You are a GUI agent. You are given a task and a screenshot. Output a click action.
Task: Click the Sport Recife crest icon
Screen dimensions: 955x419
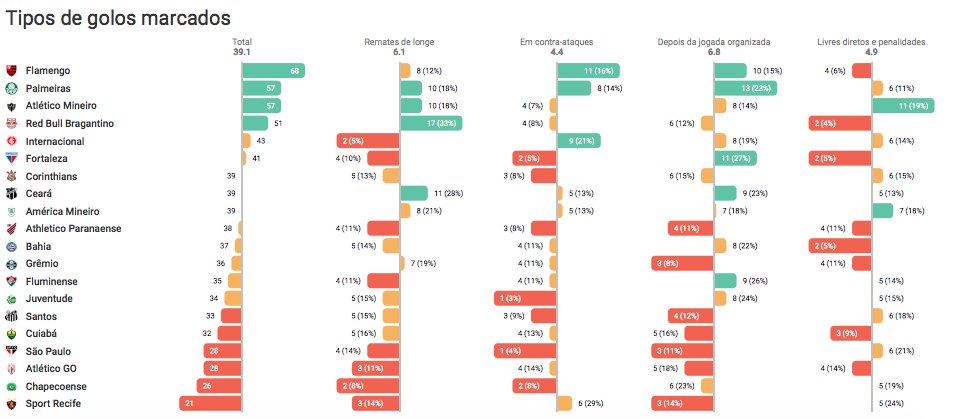[12, 404]
